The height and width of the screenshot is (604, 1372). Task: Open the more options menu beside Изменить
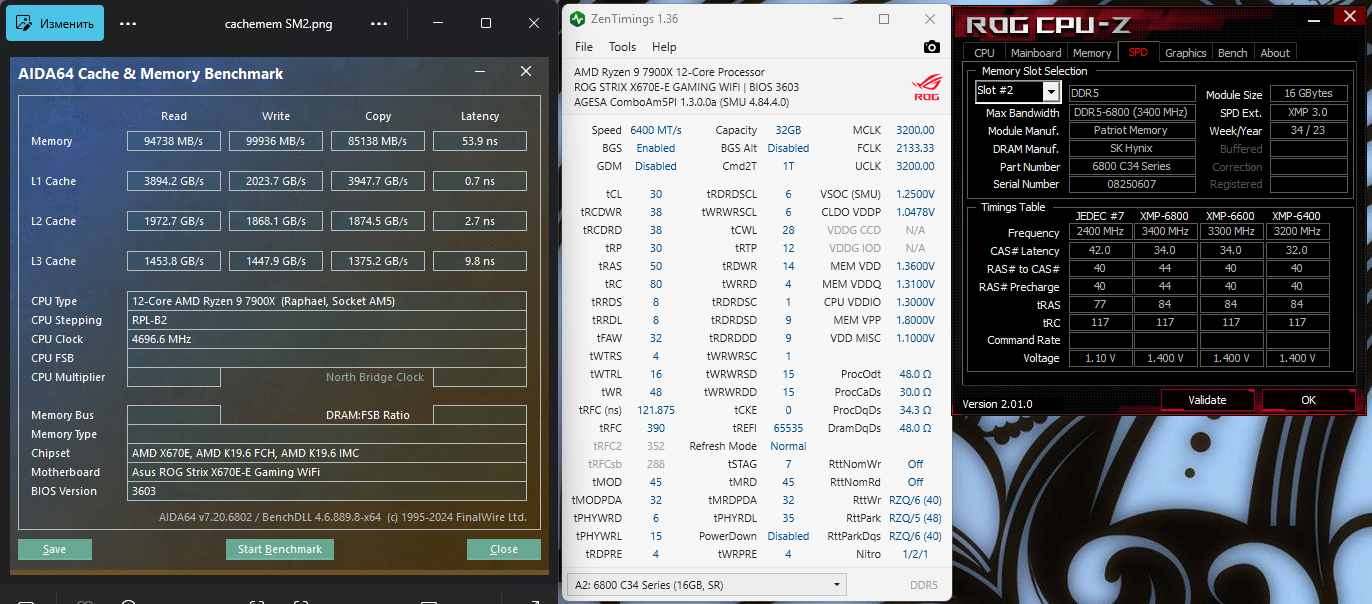[x=128, y=24]
